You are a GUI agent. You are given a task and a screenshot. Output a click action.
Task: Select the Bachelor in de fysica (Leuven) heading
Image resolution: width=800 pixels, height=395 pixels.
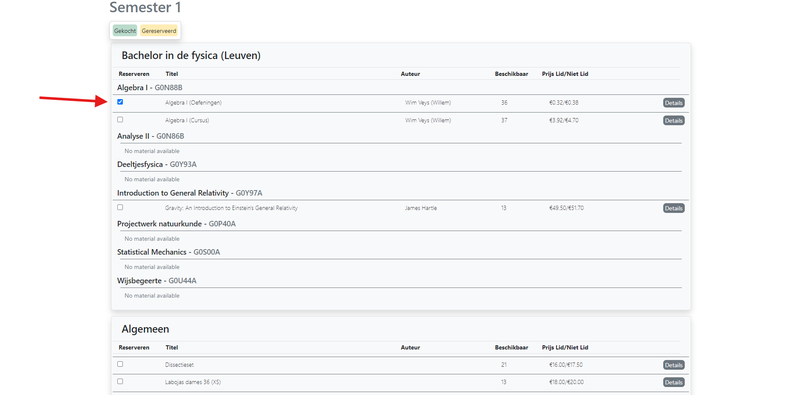point(191,56)
